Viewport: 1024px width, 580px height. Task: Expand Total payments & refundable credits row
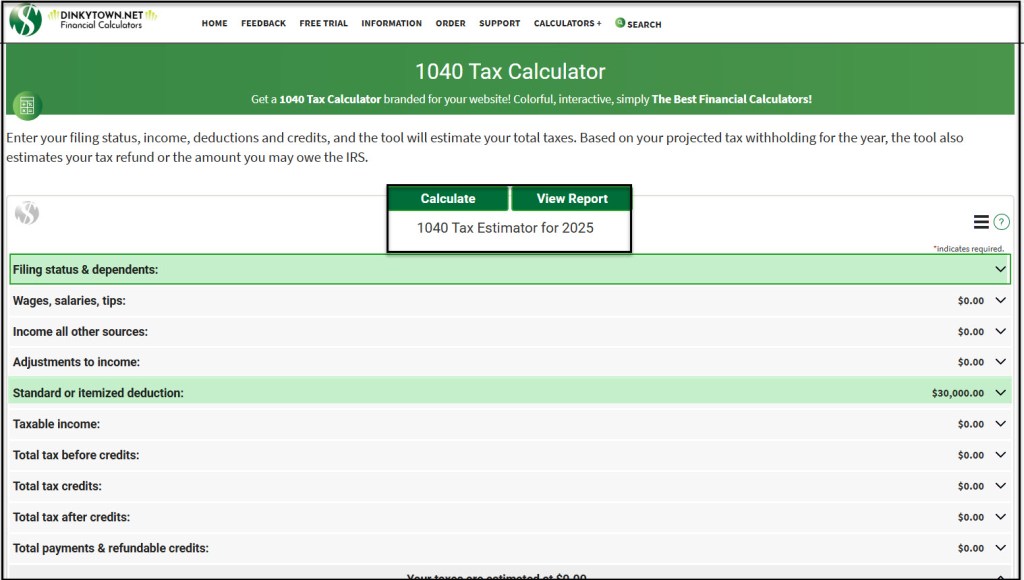[x=1000, y=548]
